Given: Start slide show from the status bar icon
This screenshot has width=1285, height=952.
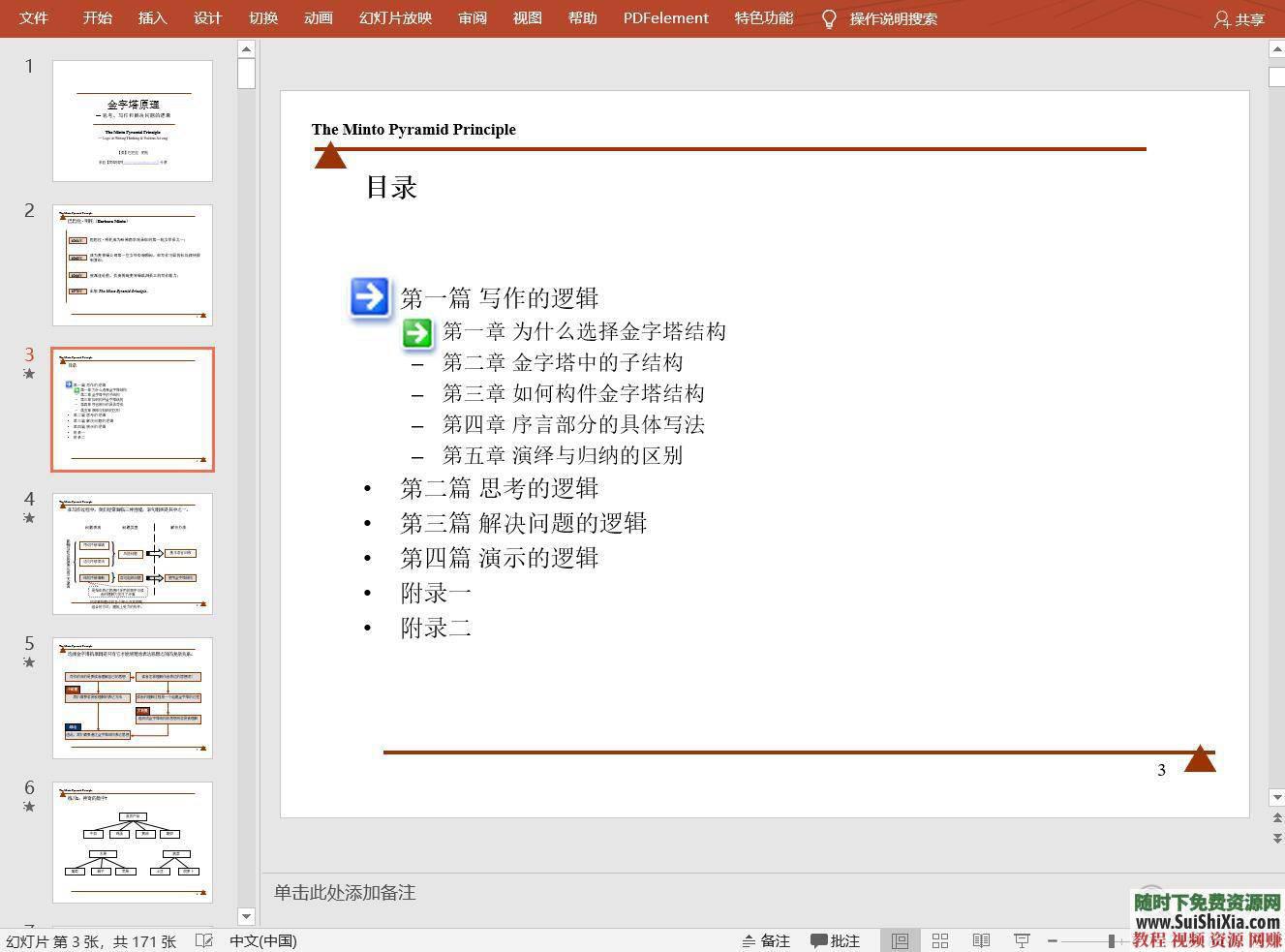Looking at the screenshot, I should point(1021,940).
